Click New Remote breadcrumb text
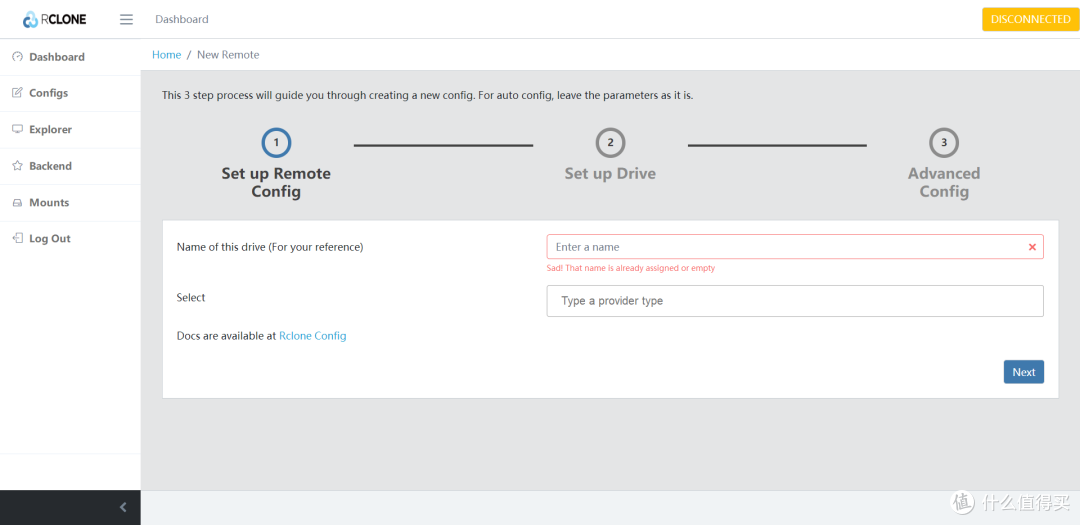Viewport: 1080px width, 525px height. 228,54
